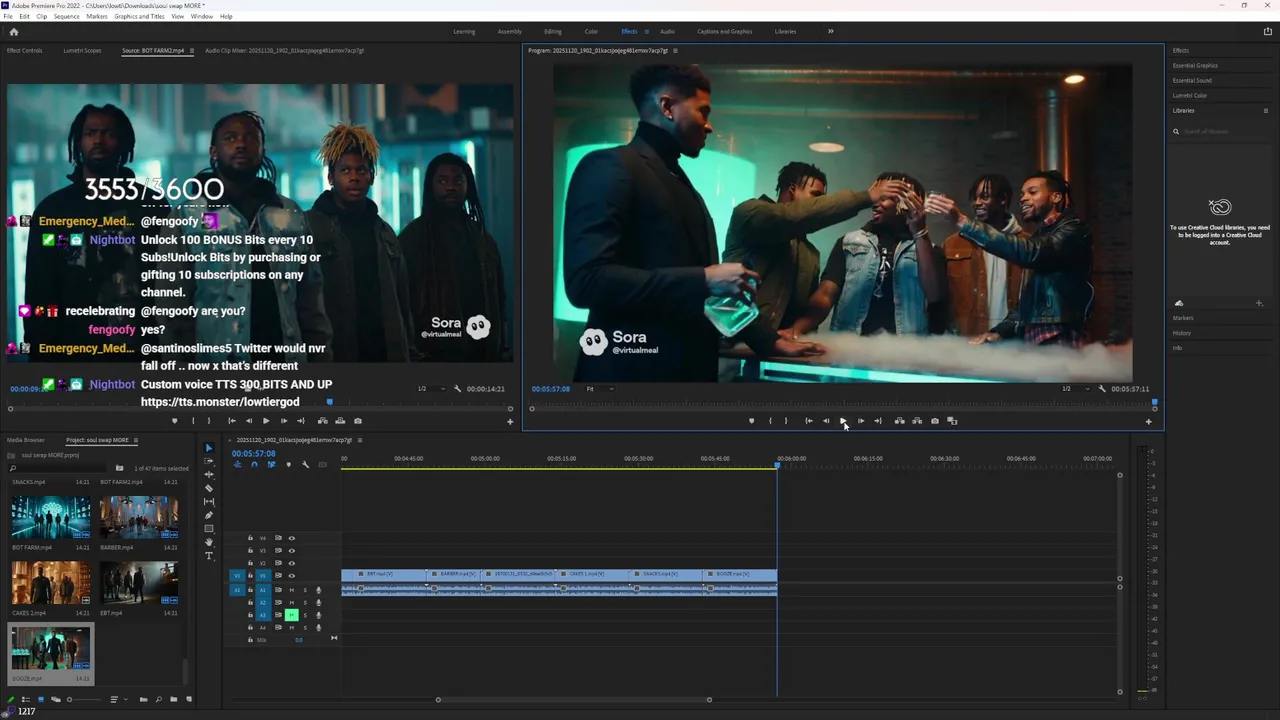Select CAKES 2.mp4 thumbnail in Project panel
This screenshot has width=1280, height=720.
click(x=51, y=582)
